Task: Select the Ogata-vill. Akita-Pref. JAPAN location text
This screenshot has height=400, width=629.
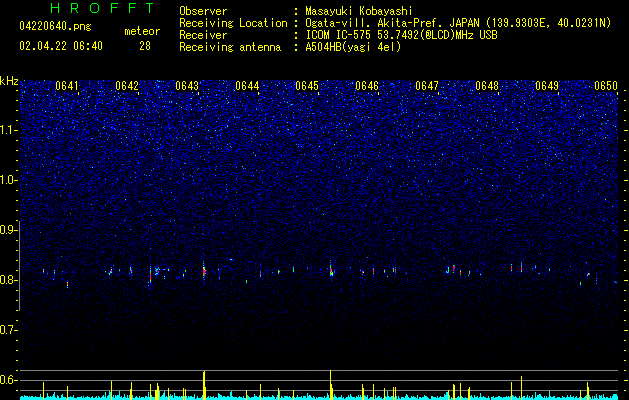Action: pos(458,23)
